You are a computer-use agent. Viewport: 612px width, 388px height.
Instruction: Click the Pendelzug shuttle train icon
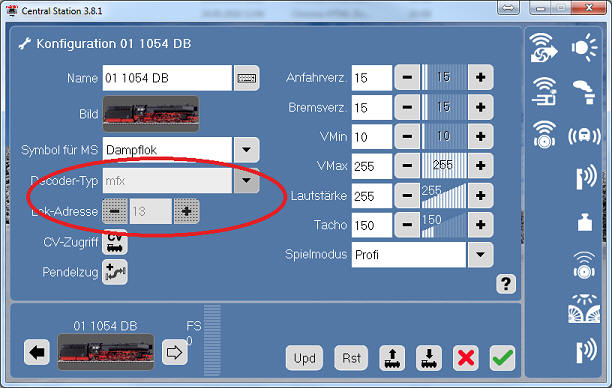(115, 272)
